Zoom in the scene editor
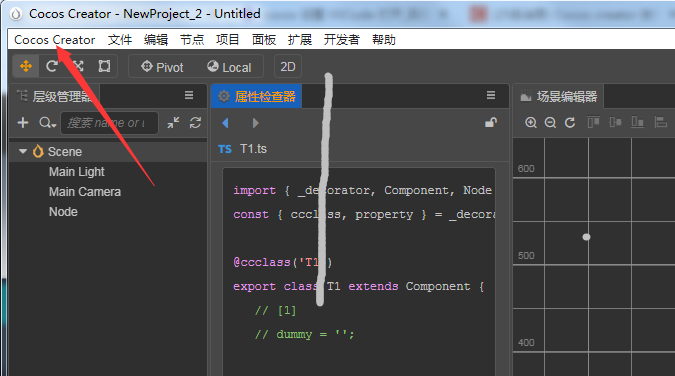The height and width of the screenshot is (376, 675). coord(531,123)
